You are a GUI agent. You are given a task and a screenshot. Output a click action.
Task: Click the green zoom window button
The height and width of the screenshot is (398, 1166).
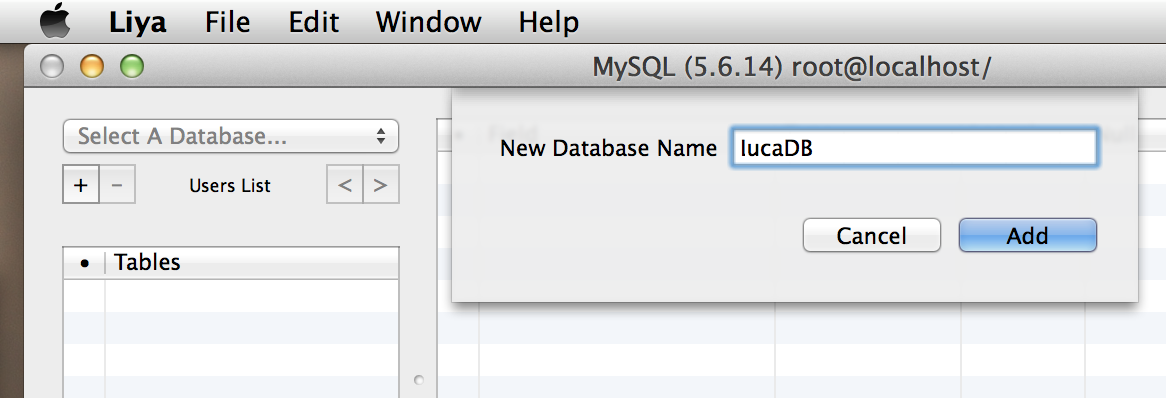132,67
